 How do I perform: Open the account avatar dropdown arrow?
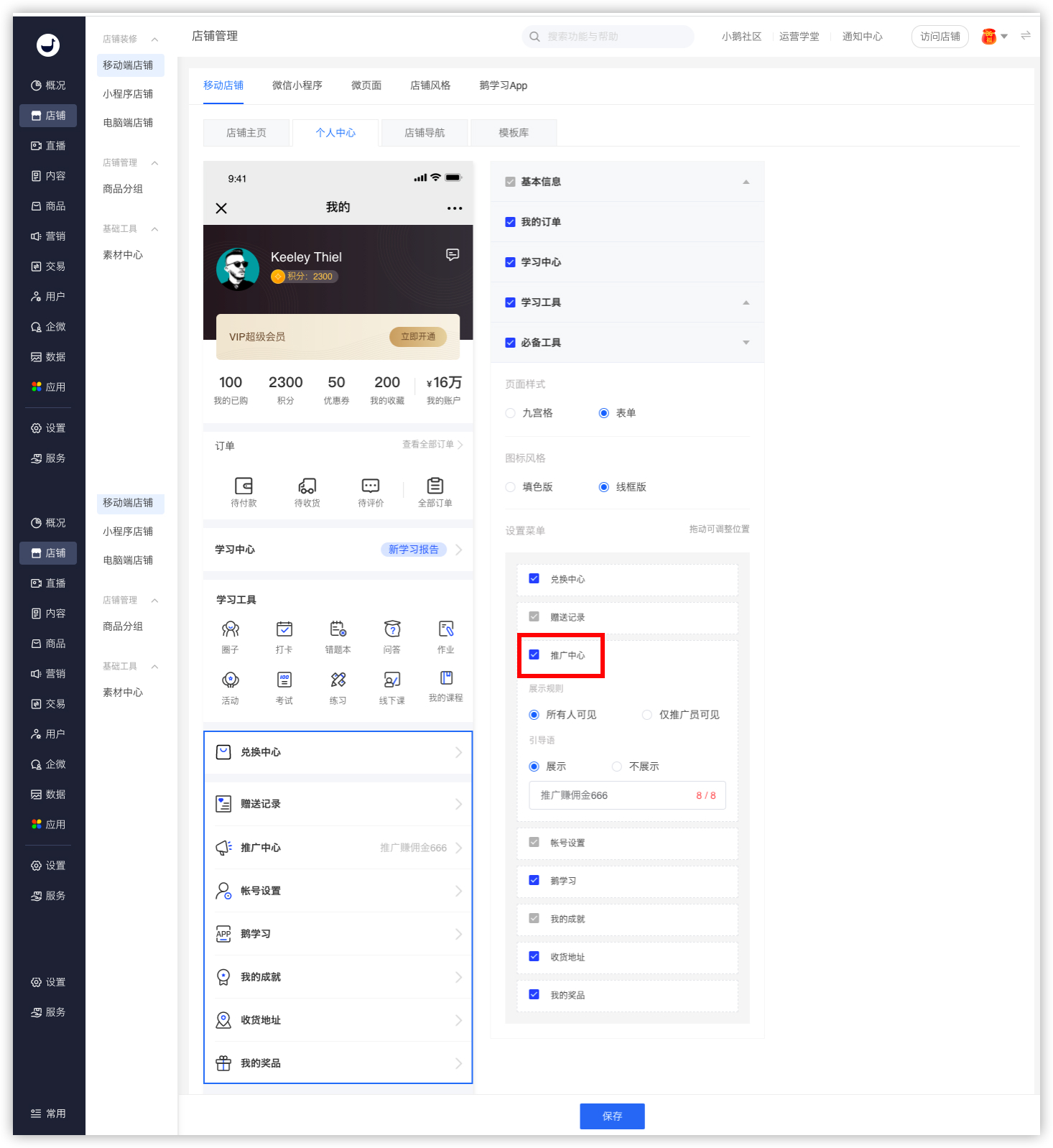[1004, 37]
